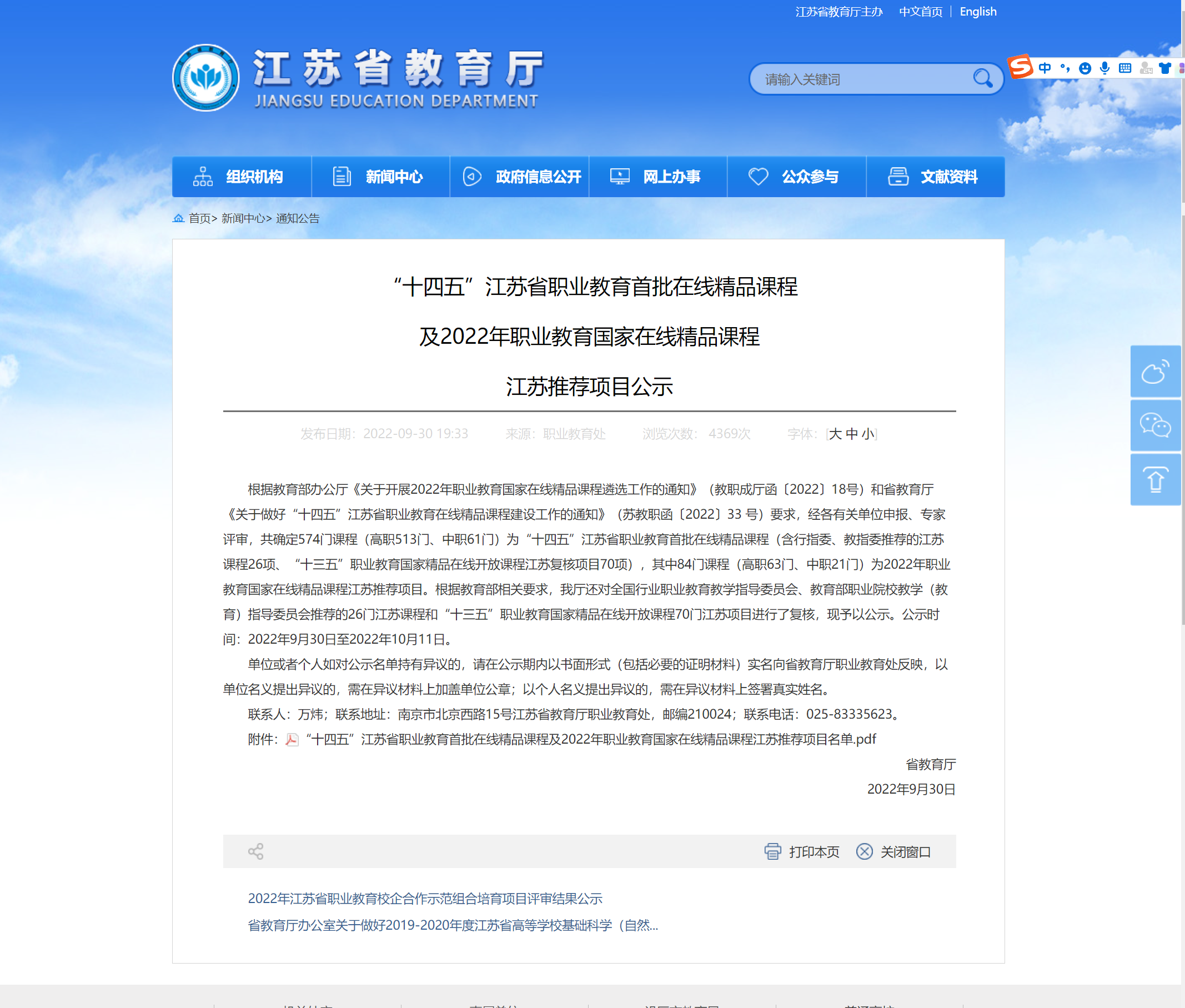Open Sogou emoji face icon
Image resolution: width=1185 pixels, height=1008 pixels.
pyautogui.click(x=1084, y=68)
